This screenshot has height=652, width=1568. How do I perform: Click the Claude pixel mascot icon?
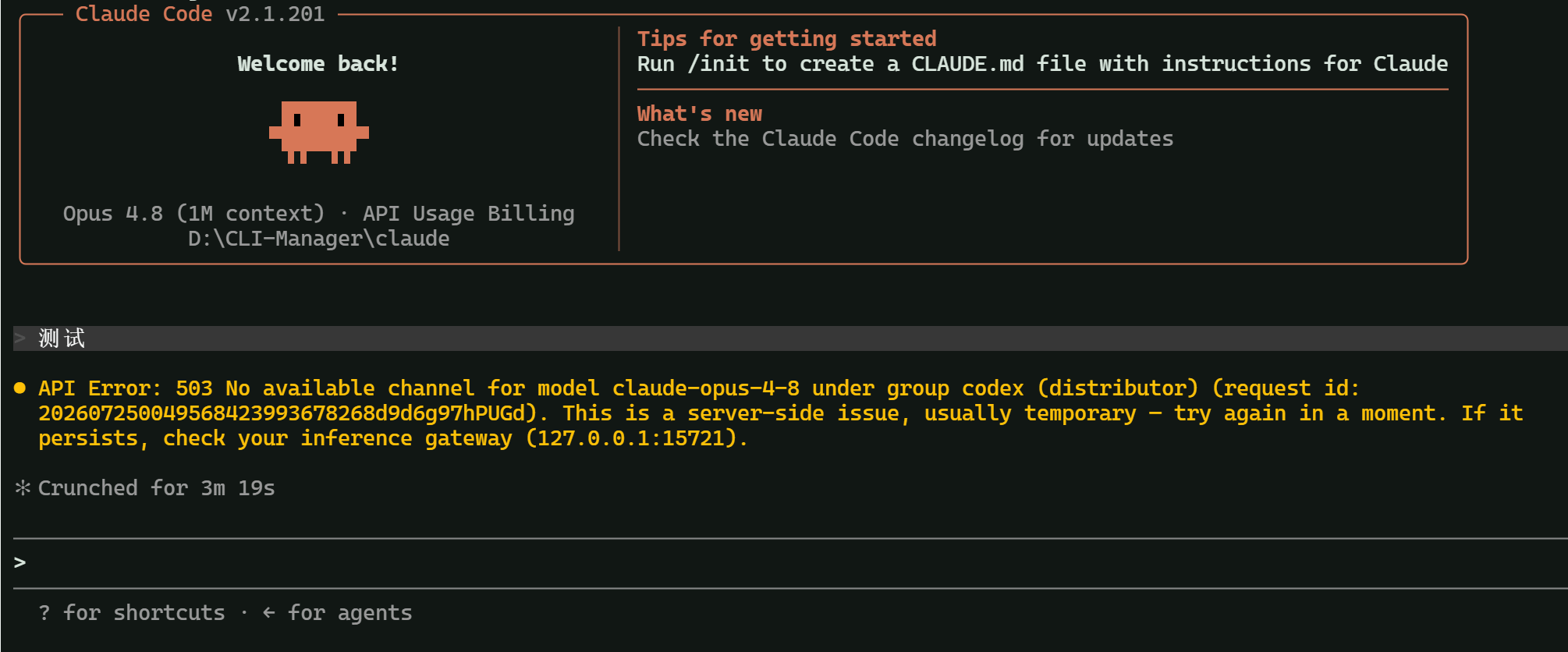click(318, 132)
